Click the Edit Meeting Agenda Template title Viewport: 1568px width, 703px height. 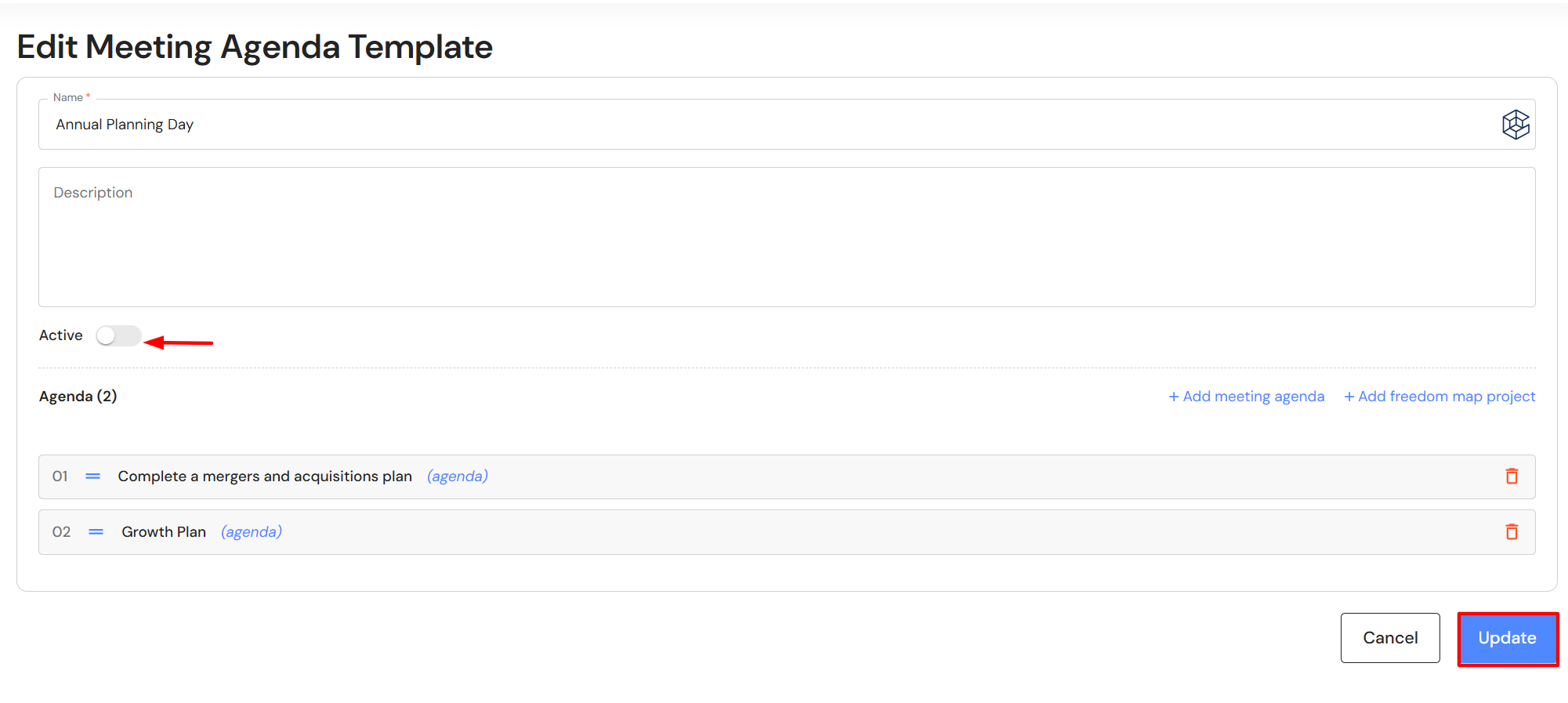255,47
